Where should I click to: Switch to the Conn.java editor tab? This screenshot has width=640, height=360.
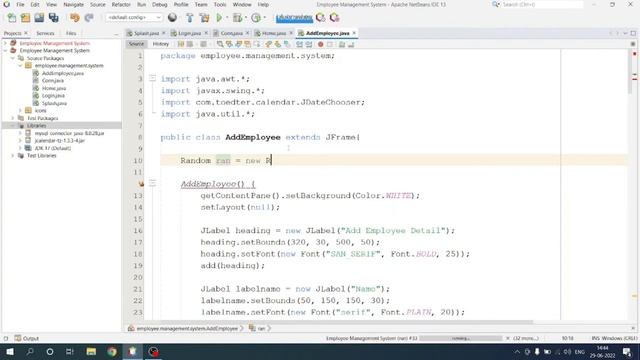231,33
